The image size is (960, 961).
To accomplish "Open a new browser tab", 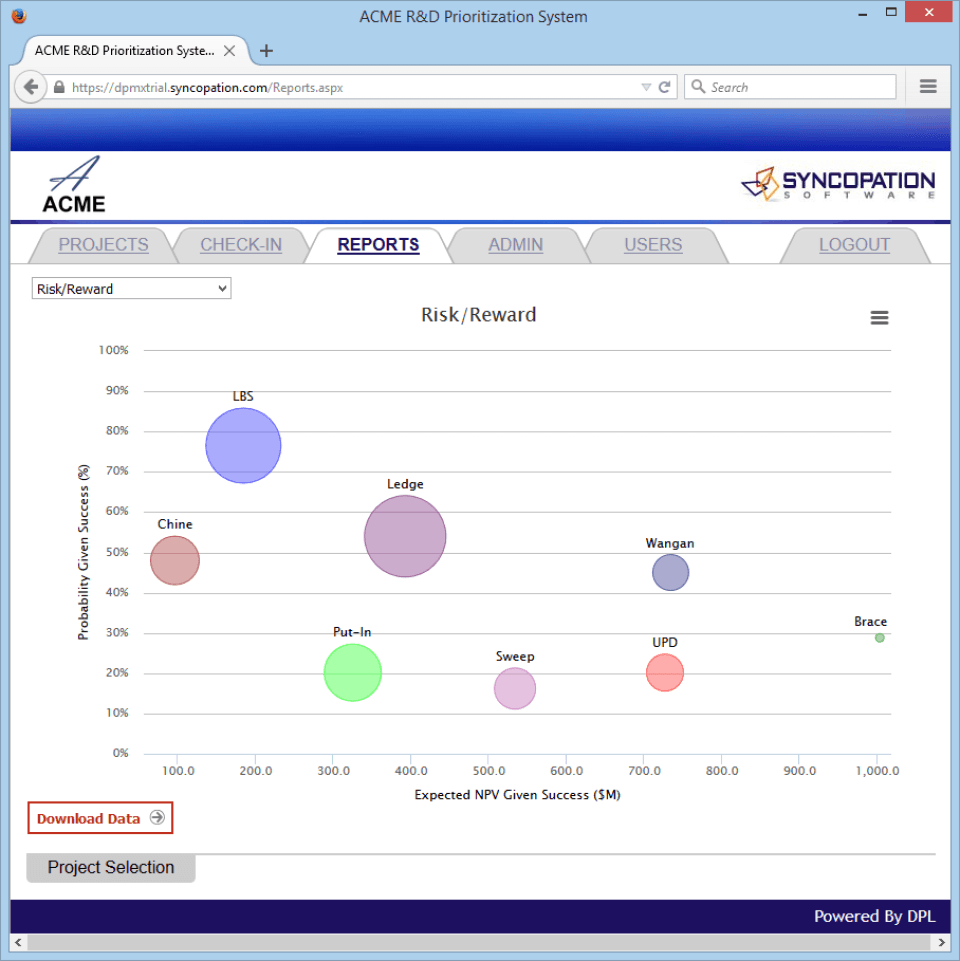I will click(266, 51).
